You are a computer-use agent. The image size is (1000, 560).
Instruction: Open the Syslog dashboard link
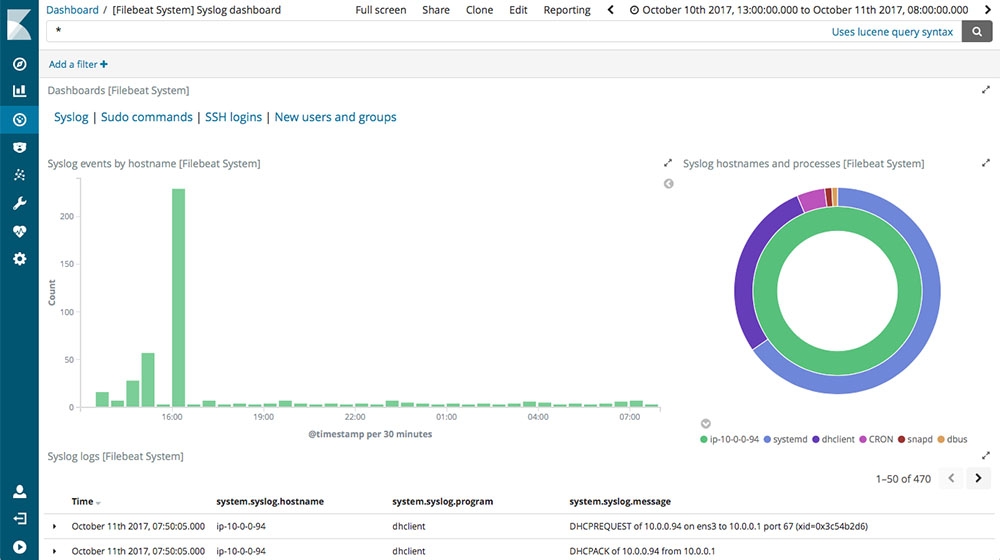coord(71,117)
